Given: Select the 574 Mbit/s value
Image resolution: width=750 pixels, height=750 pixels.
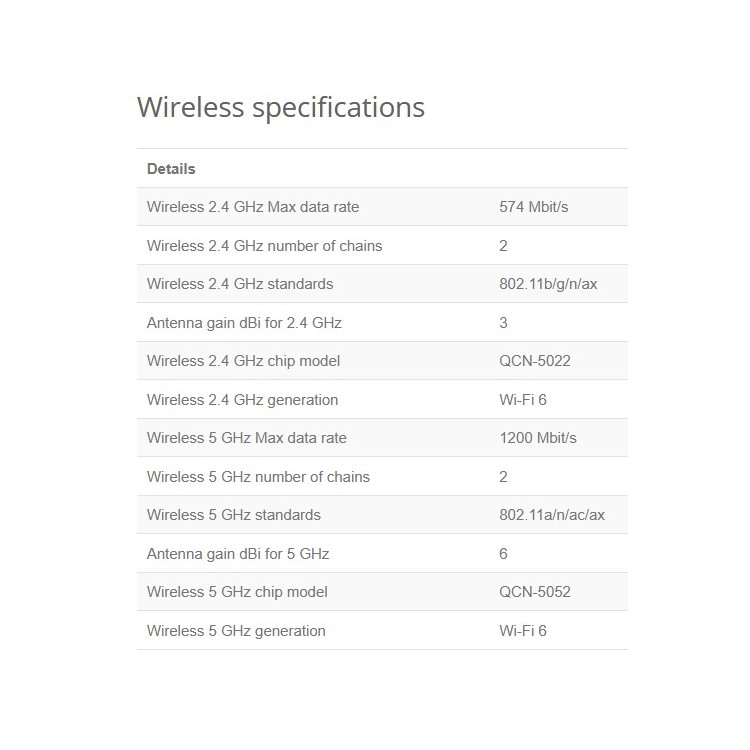Looking at the screenshot, I should coord(534,207).
